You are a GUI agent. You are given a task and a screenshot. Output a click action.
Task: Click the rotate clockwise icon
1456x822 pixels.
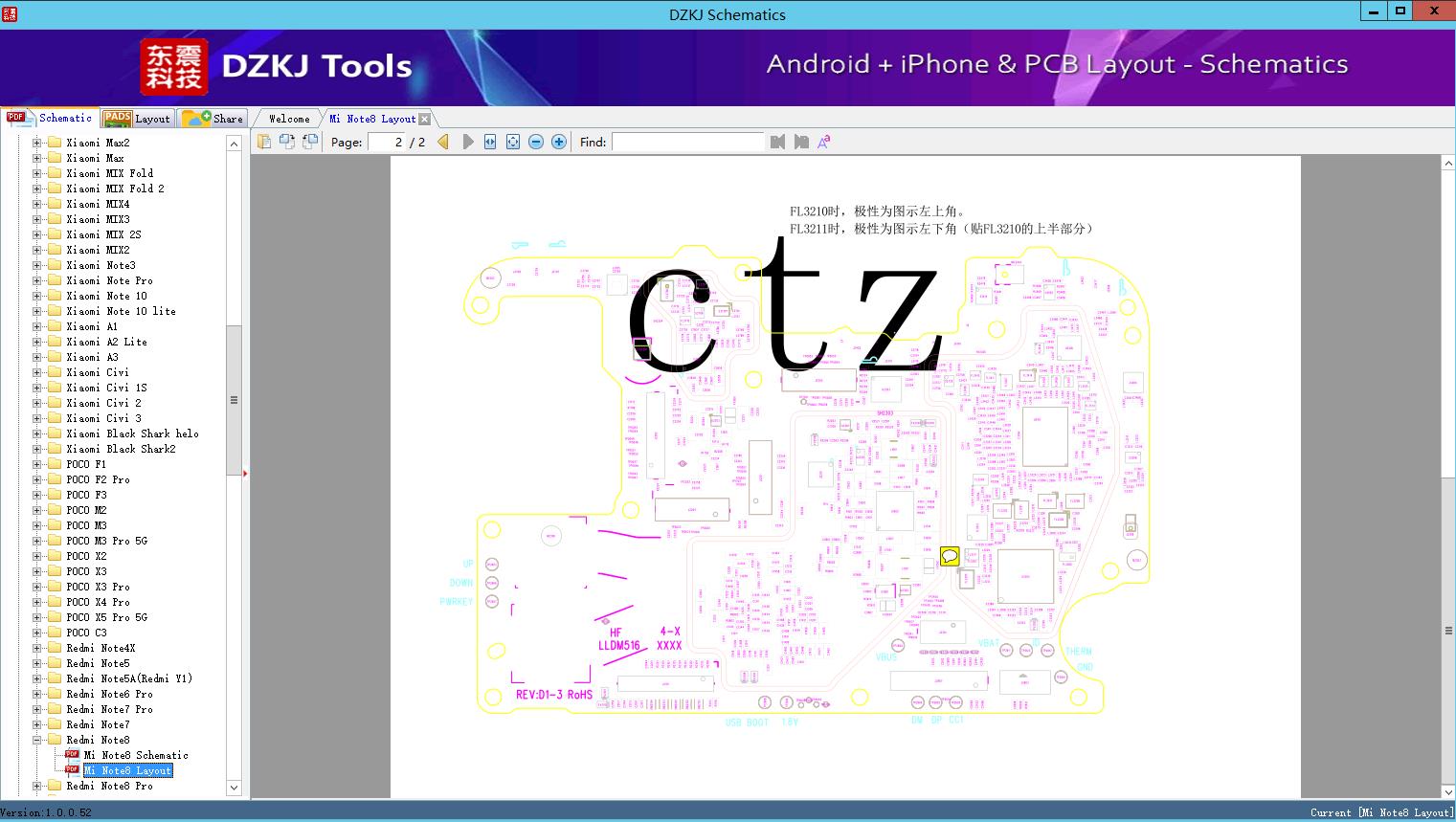[x=310, y=142]
